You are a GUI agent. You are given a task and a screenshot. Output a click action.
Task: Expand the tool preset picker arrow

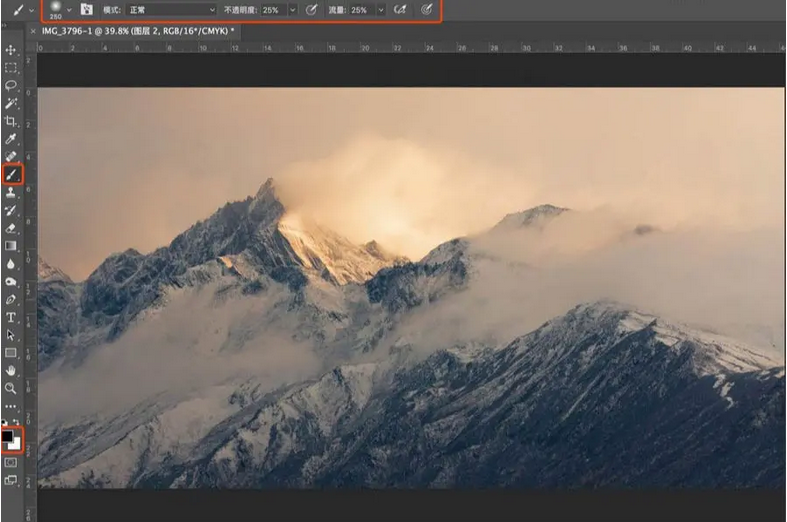32,10
